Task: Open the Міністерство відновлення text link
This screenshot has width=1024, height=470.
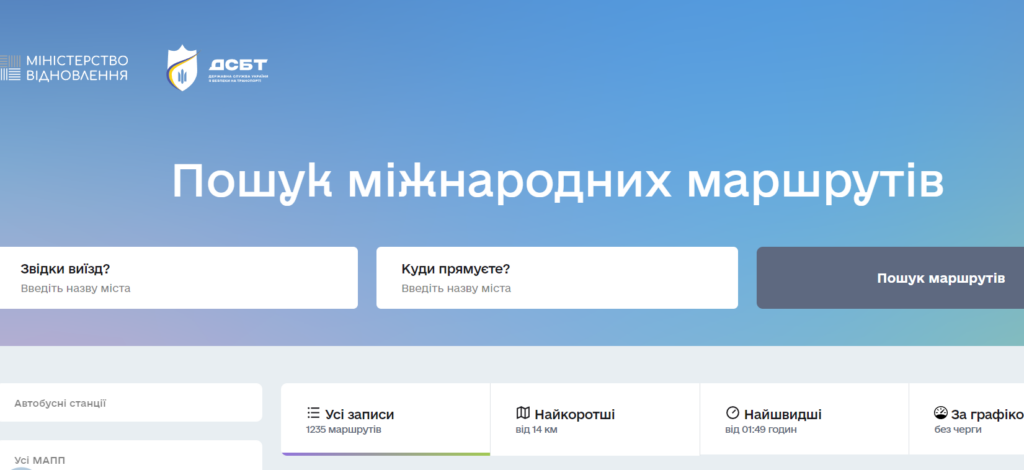Action: pos(77,69)
